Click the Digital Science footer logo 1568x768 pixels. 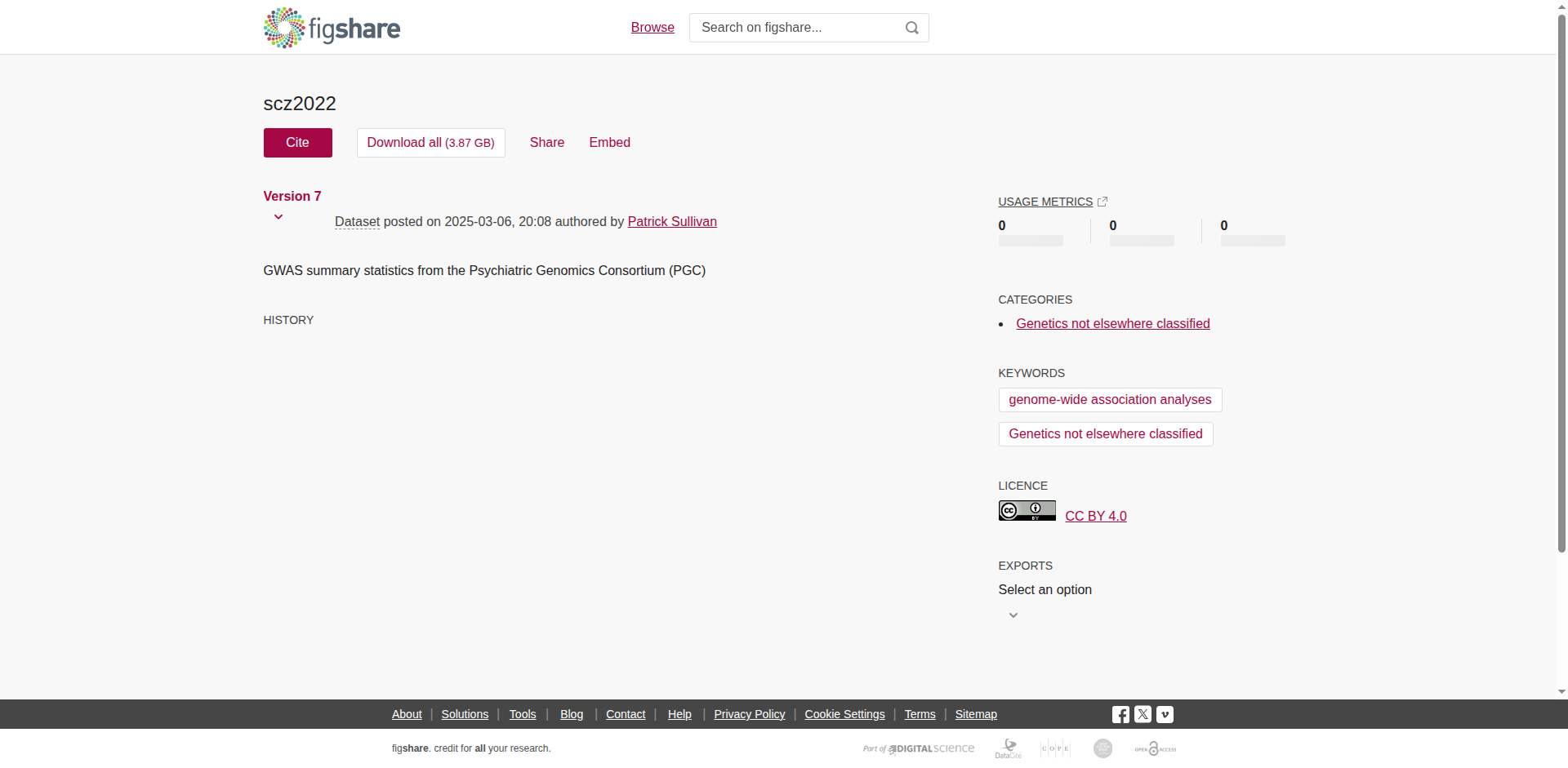point(919,748)
